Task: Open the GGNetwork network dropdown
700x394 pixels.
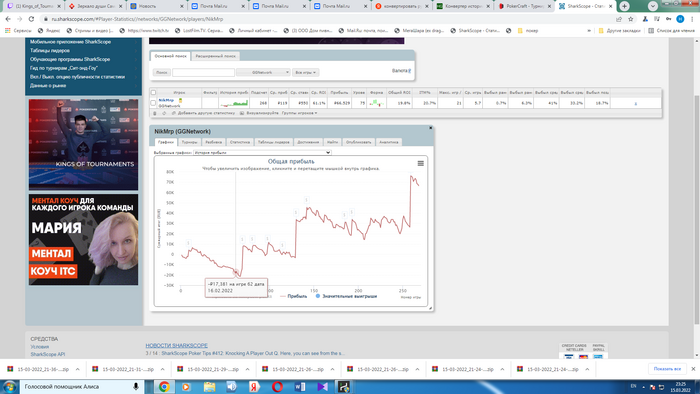Action: [263, 72]
